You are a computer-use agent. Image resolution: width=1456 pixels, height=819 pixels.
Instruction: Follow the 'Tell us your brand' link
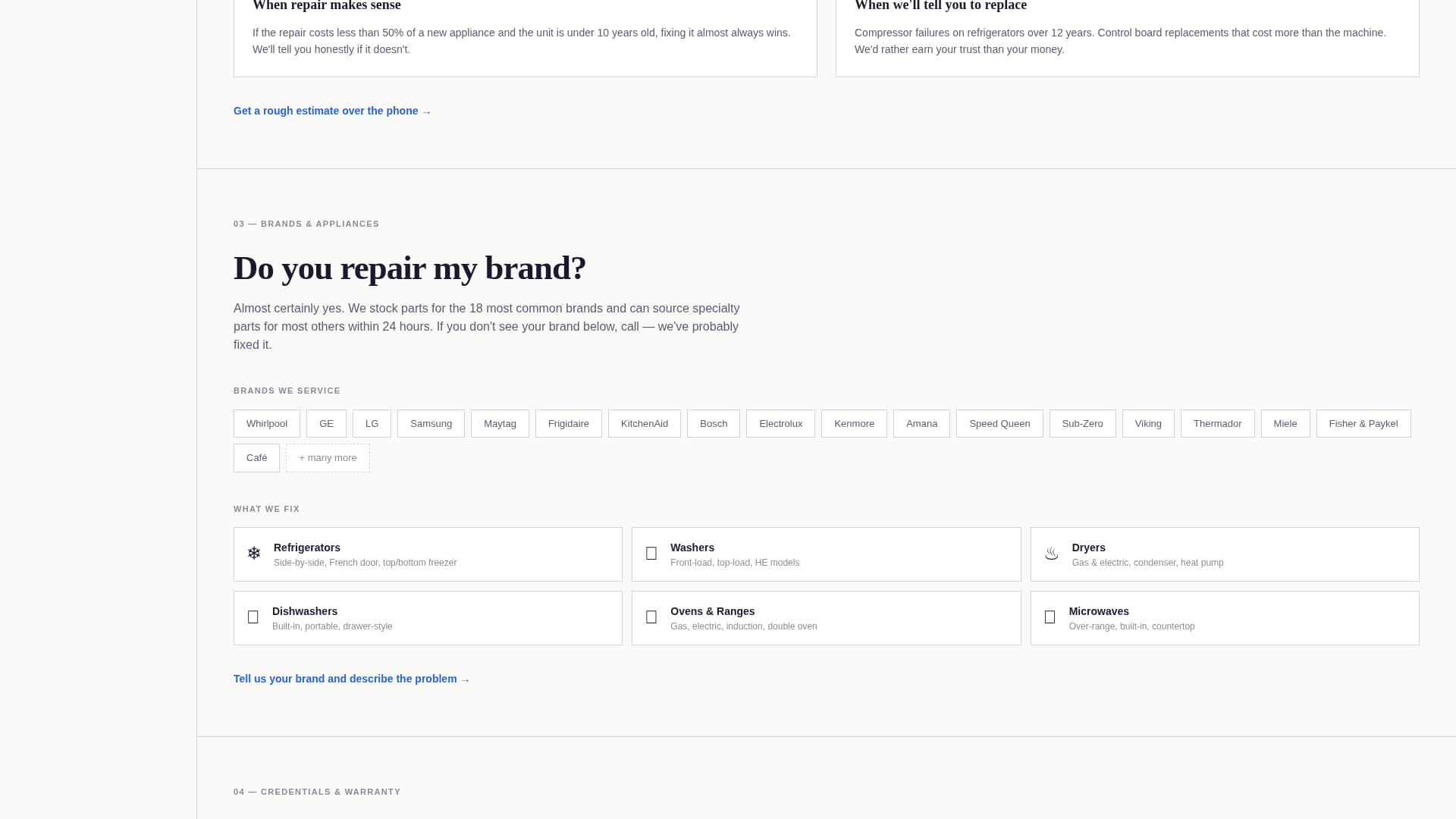click(x=352, y=679)
